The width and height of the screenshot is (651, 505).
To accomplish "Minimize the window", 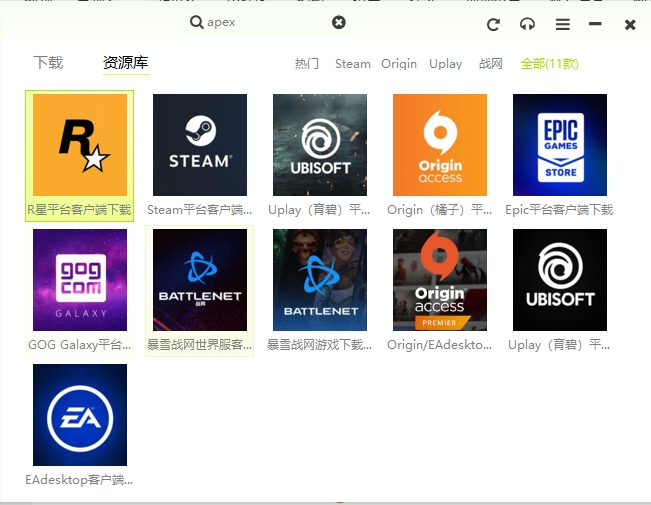I will pyautogui.click(x=595, y=24).
